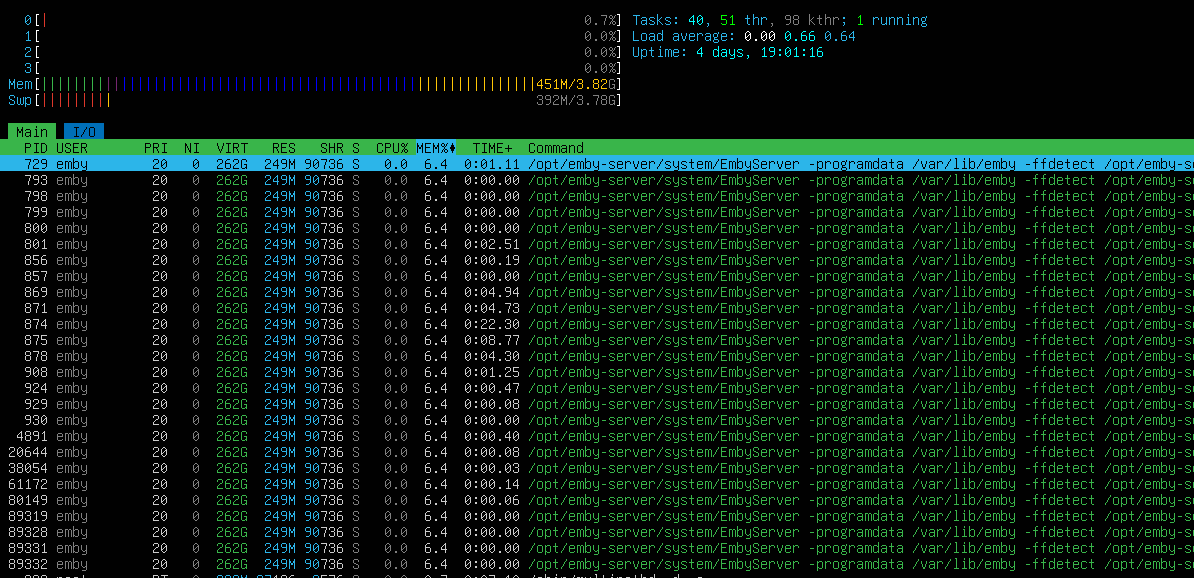
Task: Select process row with PID 798
Action: point(597,196)
